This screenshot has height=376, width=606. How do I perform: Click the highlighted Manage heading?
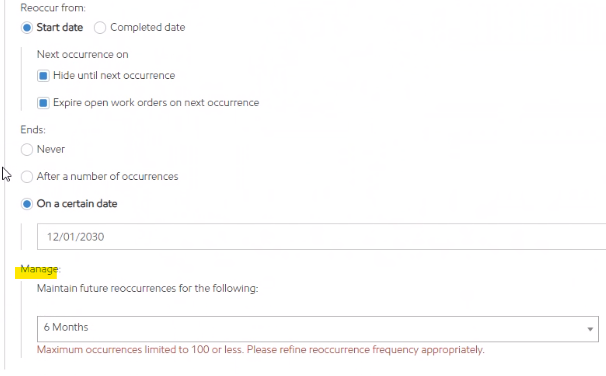[39, 269]
